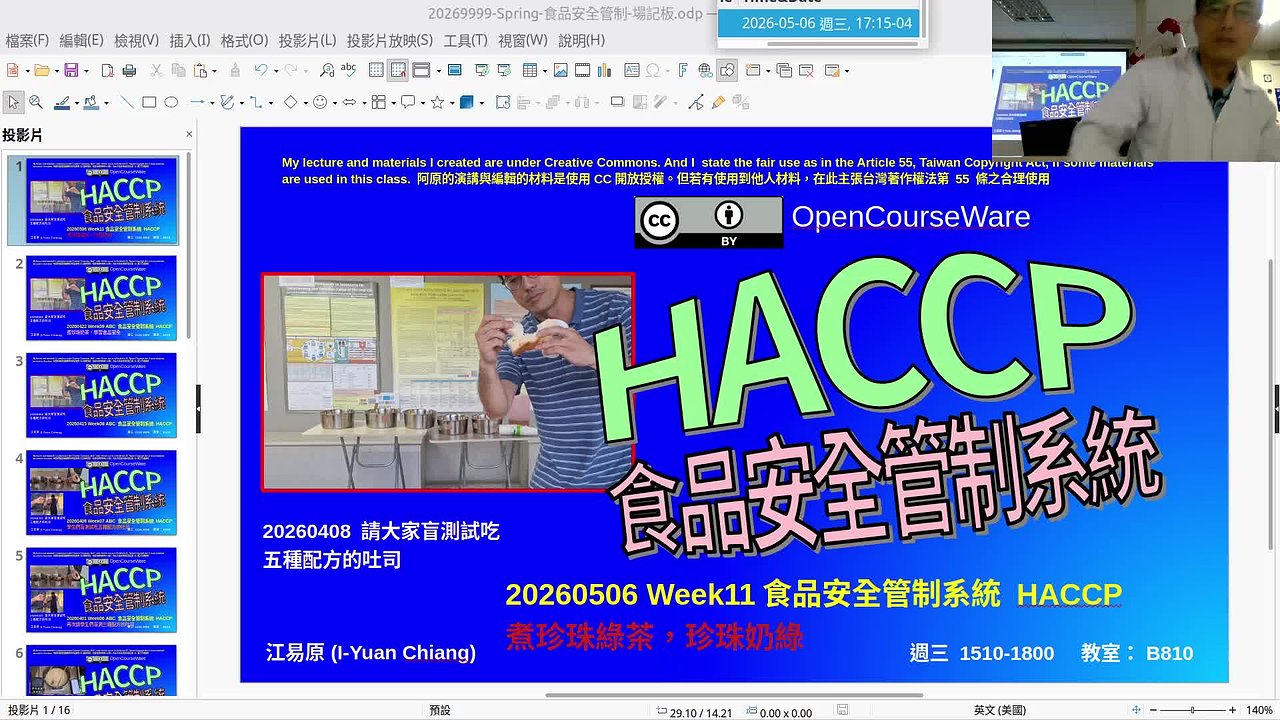Click the Insert Text Box icon

click(632, 70)
